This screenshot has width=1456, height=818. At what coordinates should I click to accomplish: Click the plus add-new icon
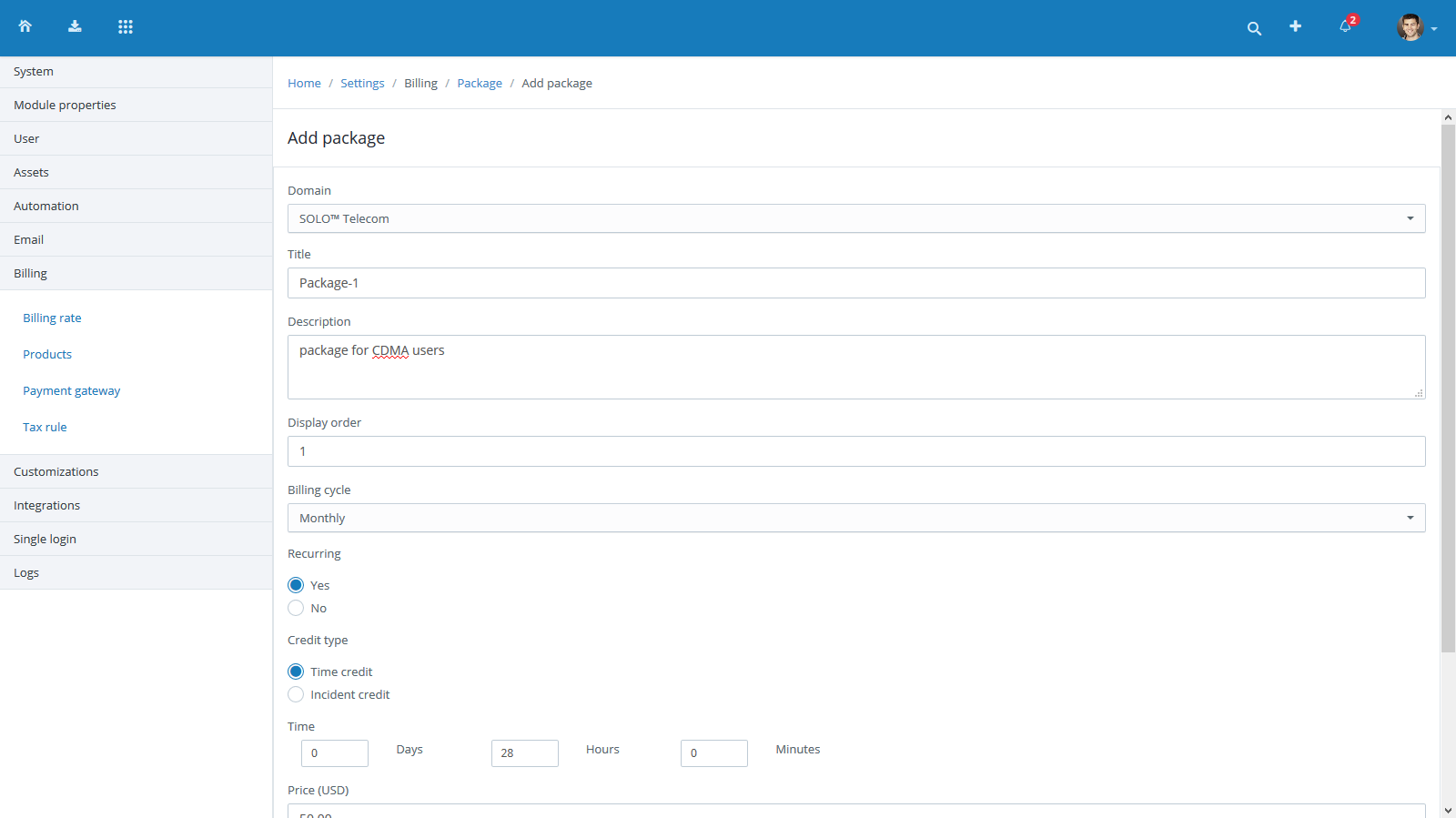(x=1295, y=26)
